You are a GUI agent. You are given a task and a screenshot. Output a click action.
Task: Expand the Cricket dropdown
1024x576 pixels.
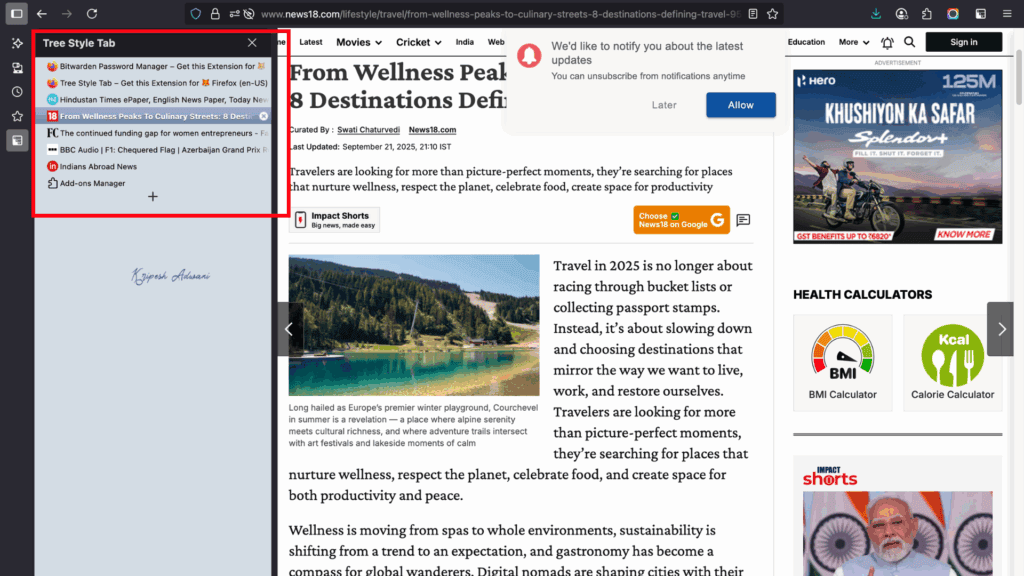tap(418, 42)
